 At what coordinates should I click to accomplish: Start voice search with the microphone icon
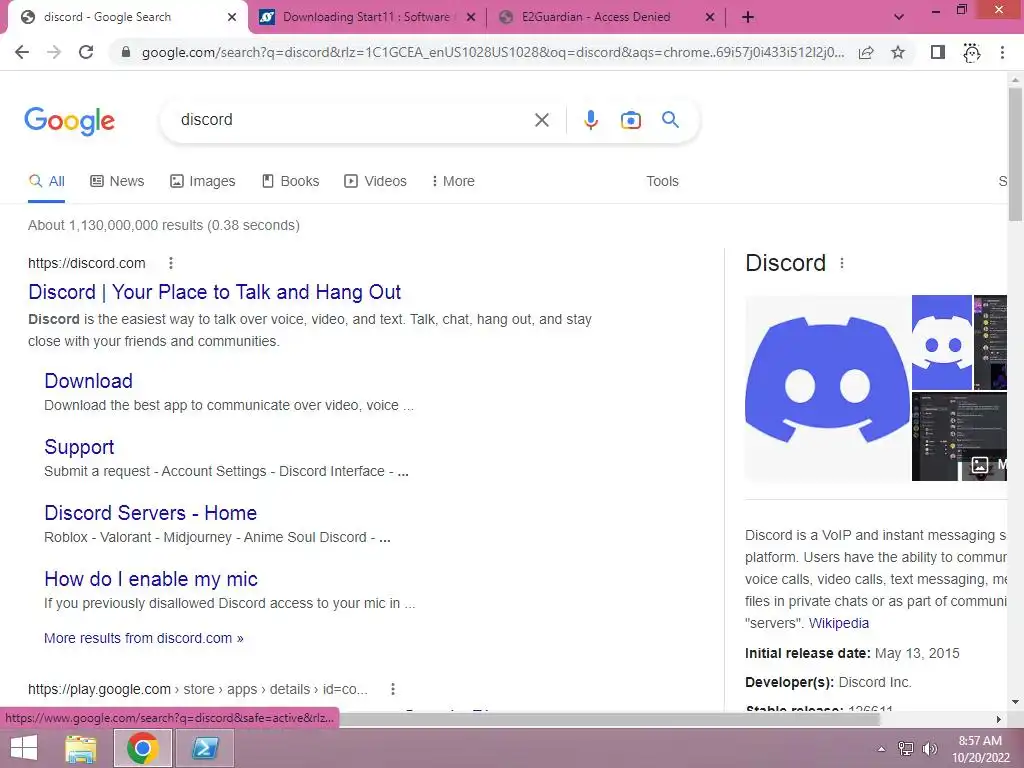point(590,120)
